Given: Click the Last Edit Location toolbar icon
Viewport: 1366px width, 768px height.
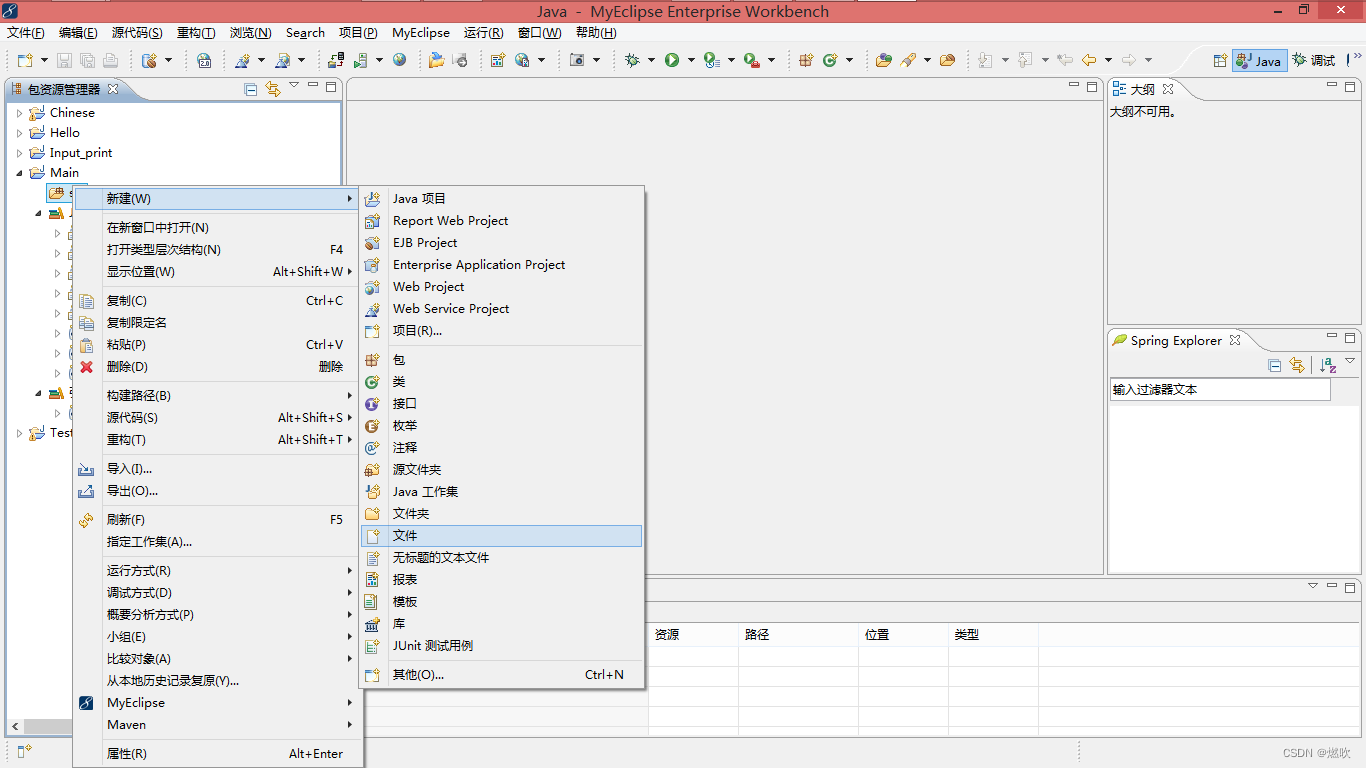Looking at the screenshot, I should [x=1065, y=60].
